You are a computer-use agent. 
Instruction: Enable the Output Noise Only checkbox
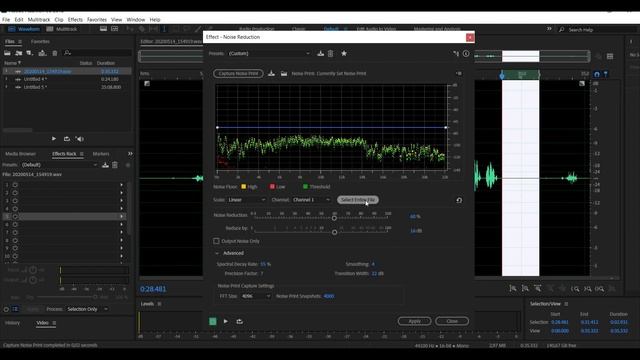[x=216, y=241]
